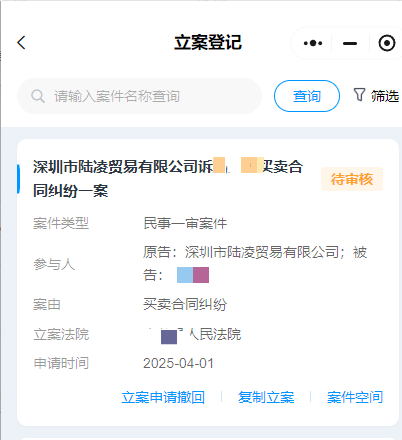Screen dimensions: 402x440
Task: Click the 立案申请撤回 link
Action: [163, 397]
